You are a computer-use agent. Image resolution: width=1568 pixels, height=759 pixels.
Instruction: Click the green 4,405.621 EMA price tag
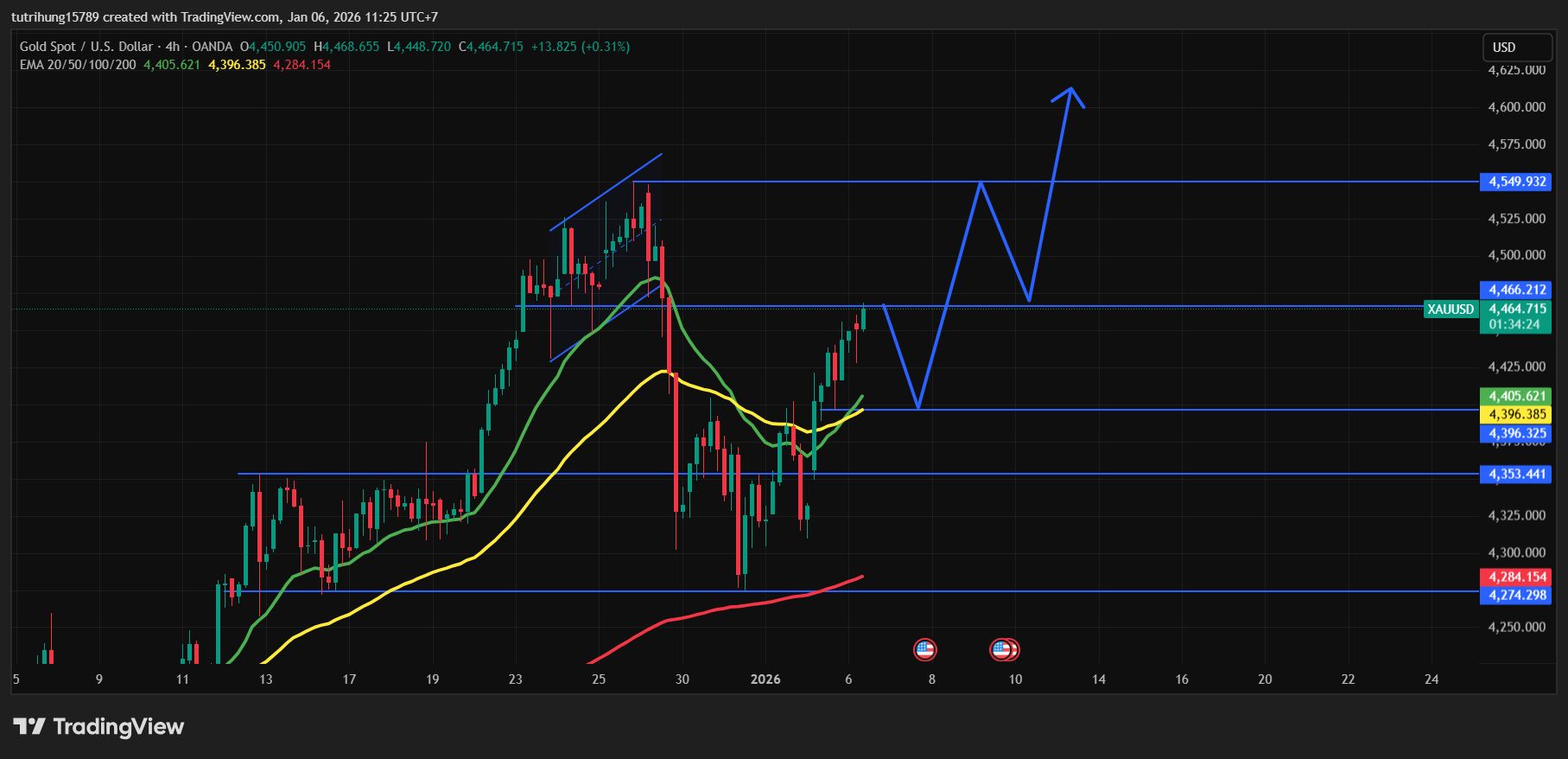1516,396
